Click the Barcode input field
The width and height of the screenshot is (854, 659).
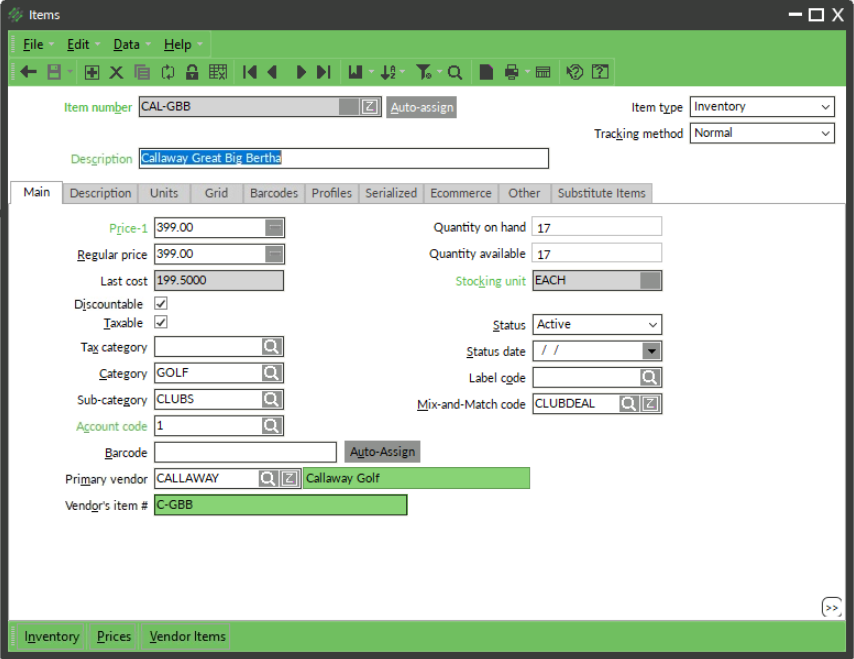(246, 452)
